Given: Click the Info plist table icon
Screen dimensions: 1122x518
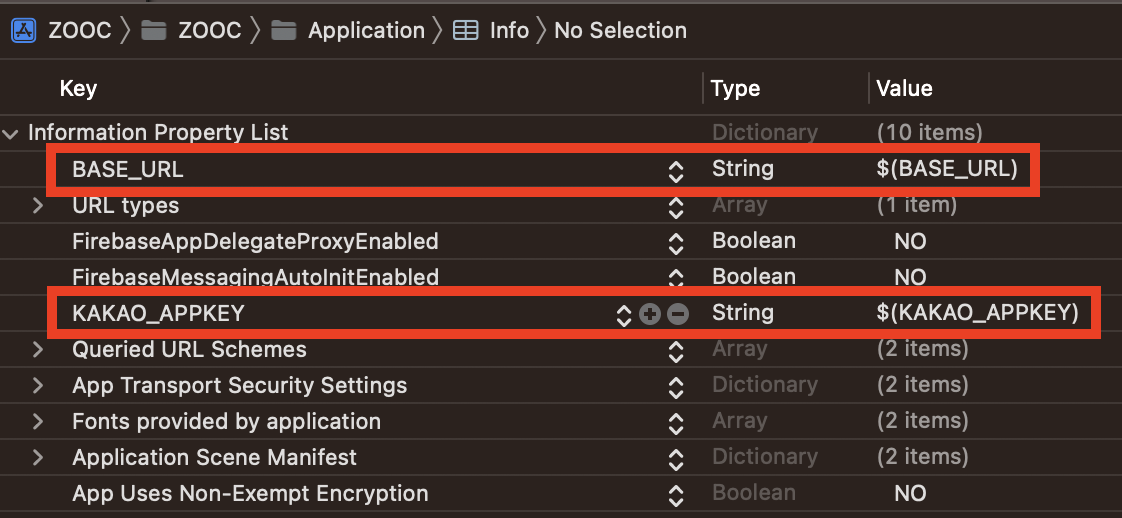Looking at the screenshot, I should (465, 30).
